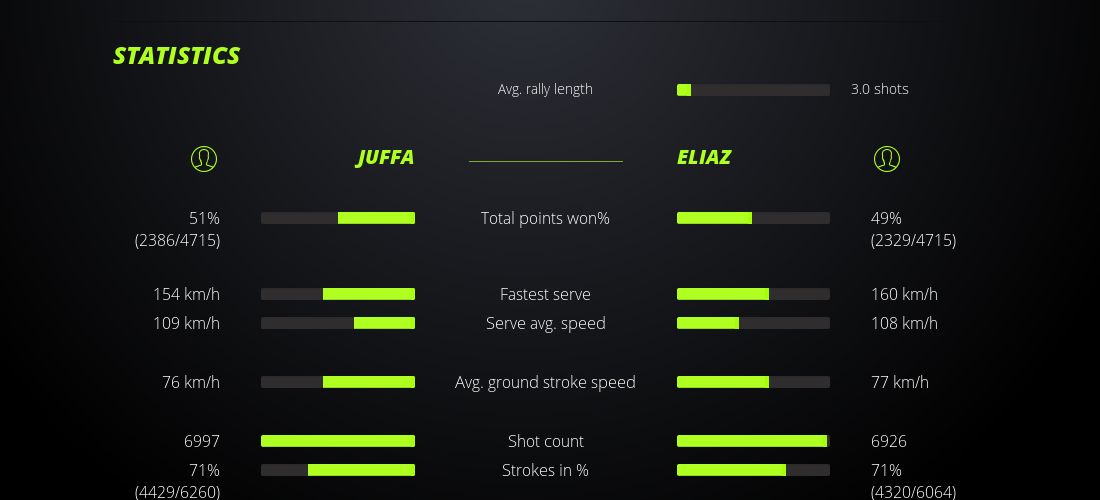Click the Total points won% label
Image resolution: width=1100 pixels, height=500 pixels.
coord(545,218)
